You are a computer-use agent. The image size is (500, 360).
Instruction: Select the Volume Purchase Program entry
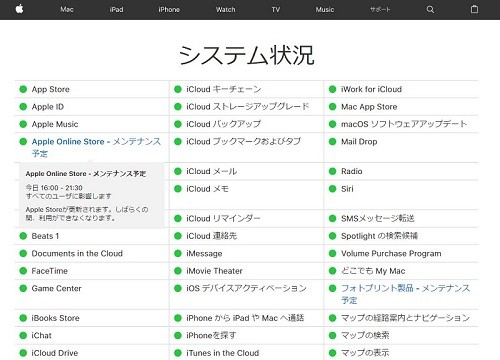(391, 253)
